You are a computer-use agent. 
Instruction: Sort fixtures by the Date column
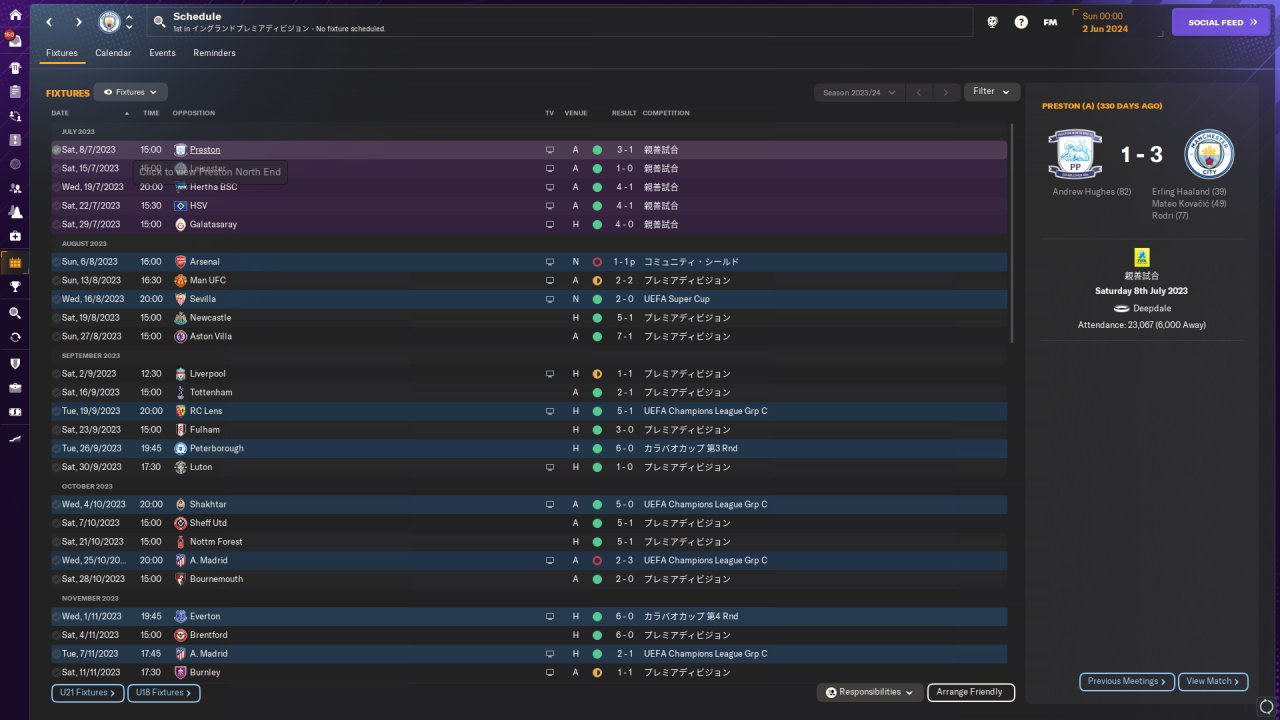point(61,113)
